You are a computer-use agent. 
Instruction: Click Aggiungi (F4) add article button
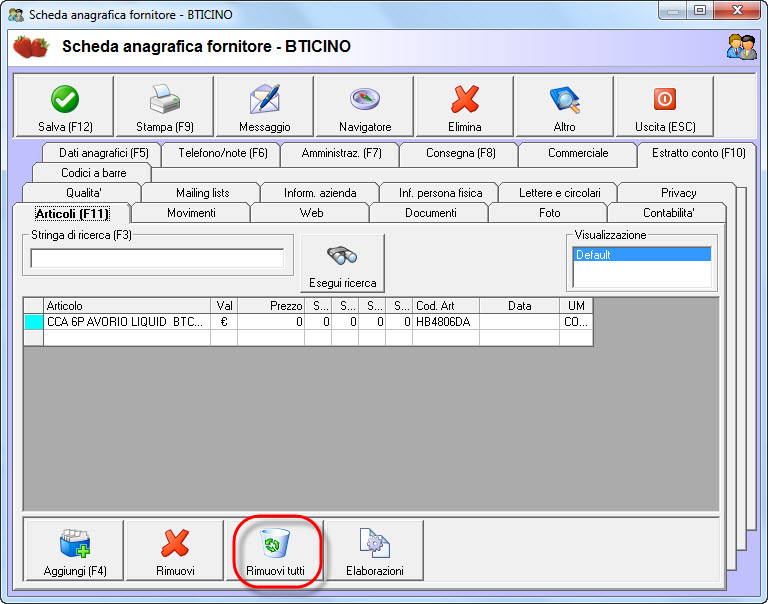coord(75,551)
